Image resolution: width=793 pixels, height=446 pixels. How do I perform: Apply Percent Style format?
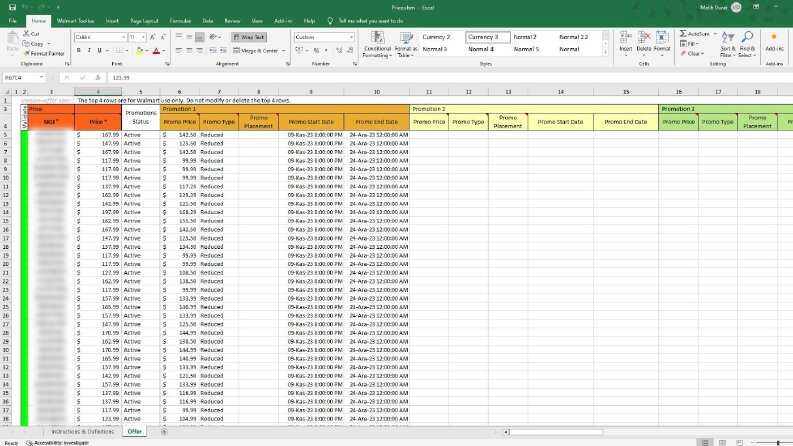(x=316, y=51)
